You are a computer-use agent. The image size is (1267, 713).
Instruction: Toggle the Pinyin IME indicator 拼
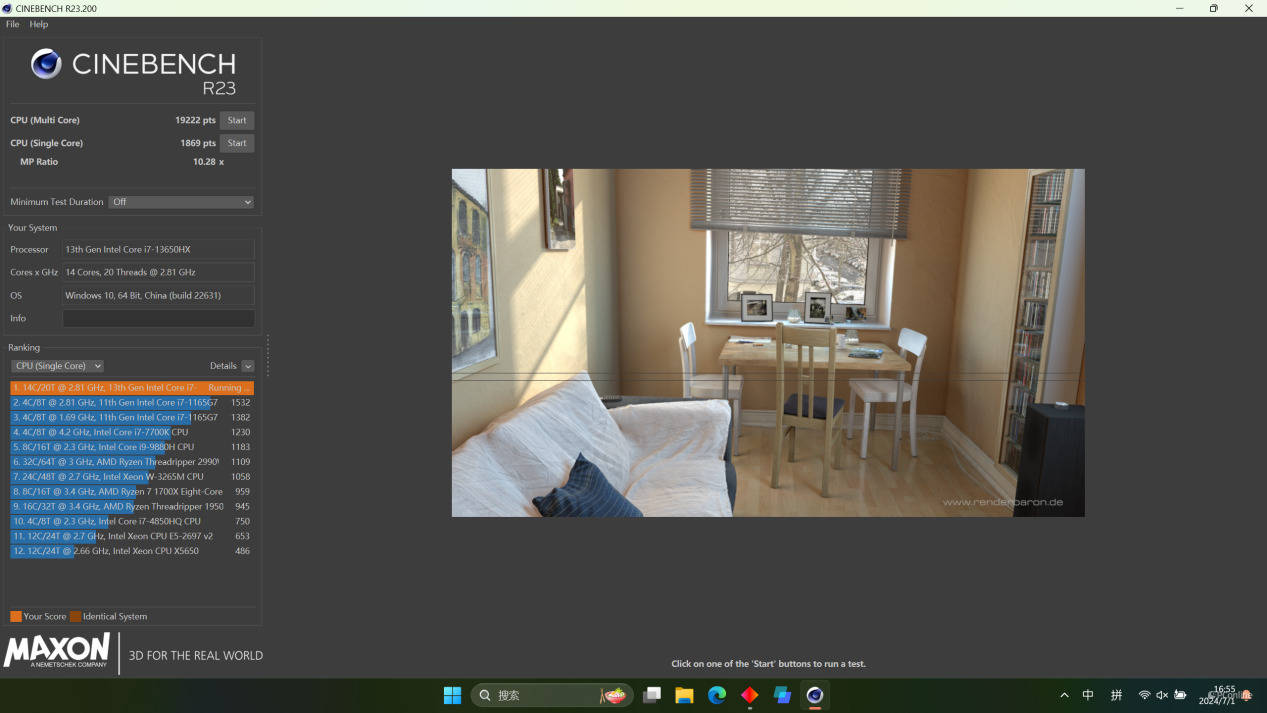click(1116, 695)
